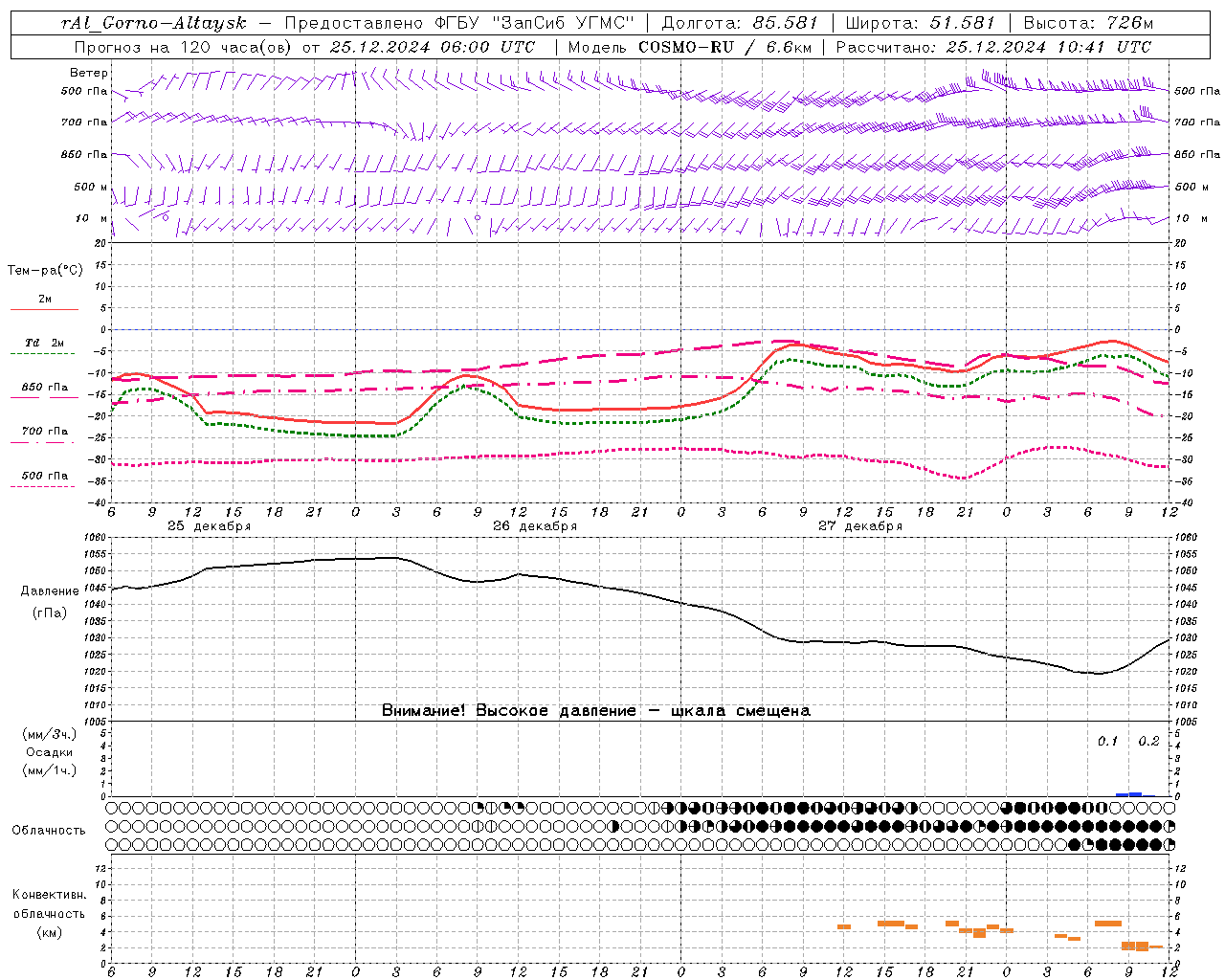Select the high pressure warning Внимание! text

(596, 710)
